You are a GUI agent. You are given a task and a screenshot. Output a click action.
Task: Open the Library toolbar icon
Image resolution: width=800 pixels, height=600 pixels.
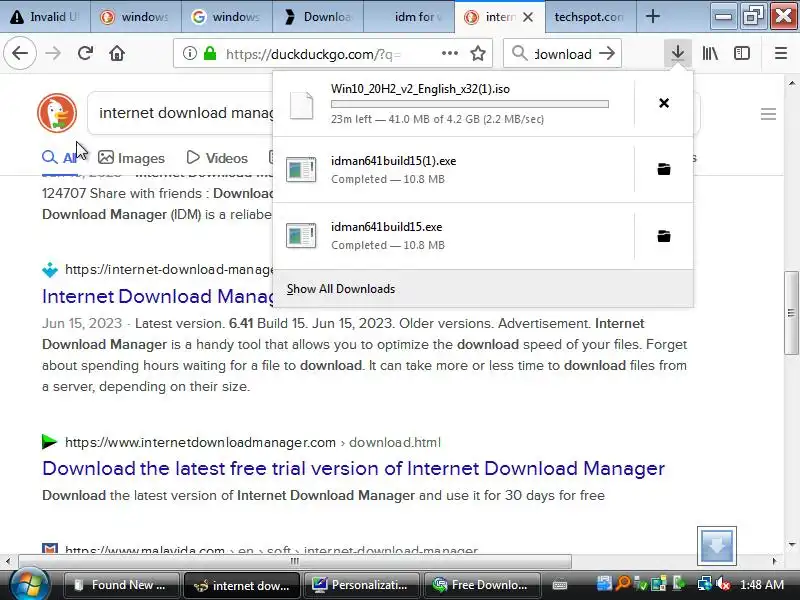pyautogui.click(x=710, y=53)
